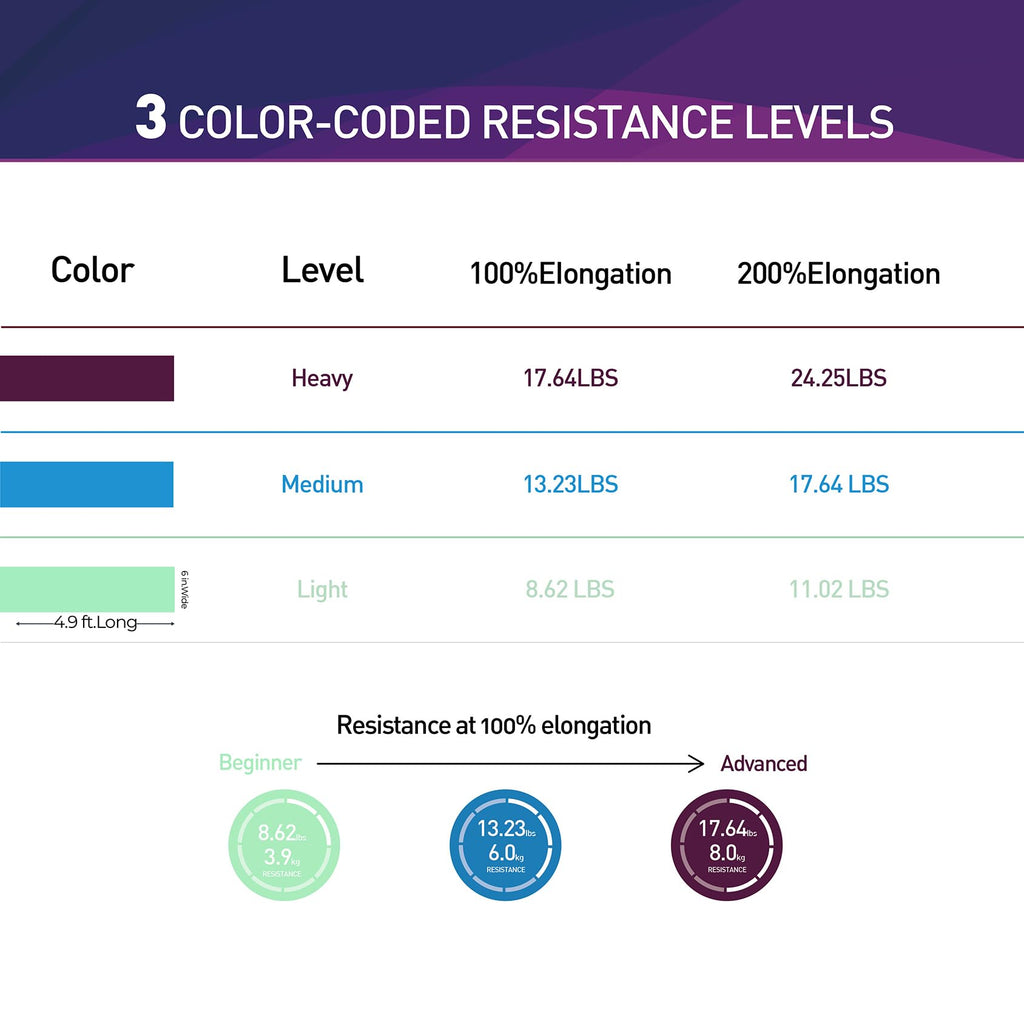Click the "Resistance at 100% elongation" heading

pyautogui.click(x=493, y=725)
